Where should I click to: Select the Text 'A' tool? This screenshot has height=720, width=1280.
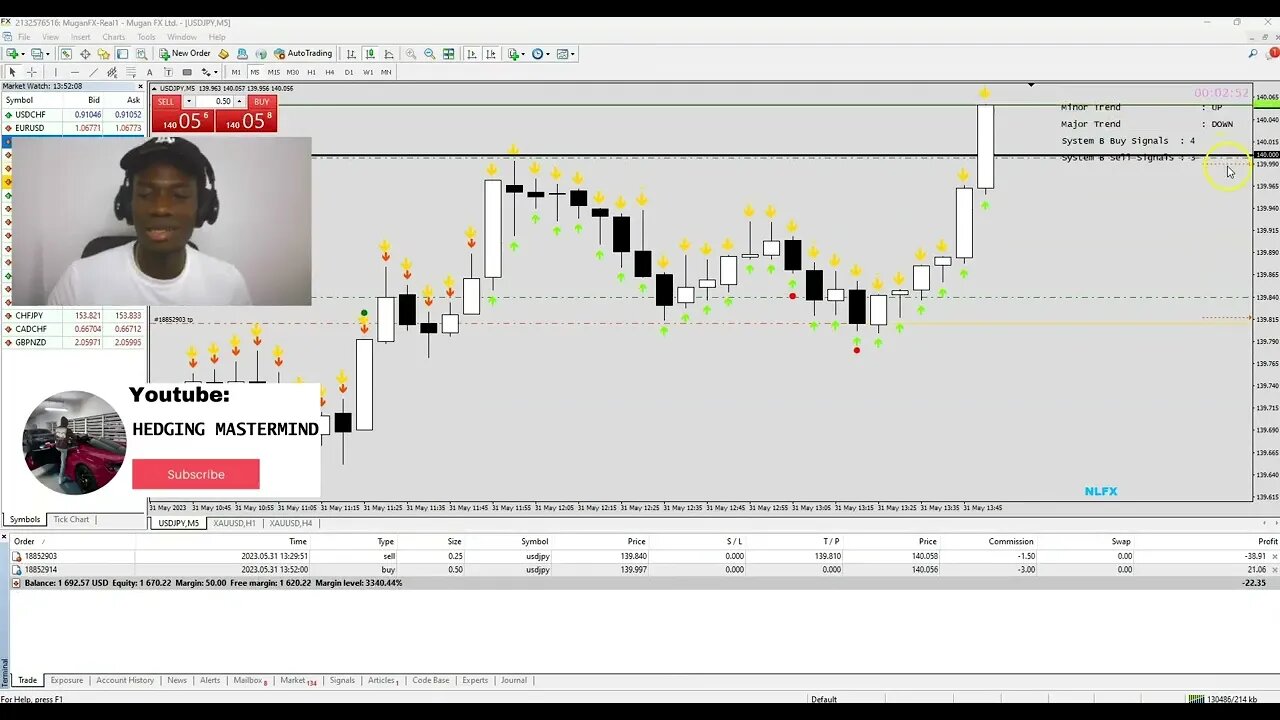click(149, 72)
